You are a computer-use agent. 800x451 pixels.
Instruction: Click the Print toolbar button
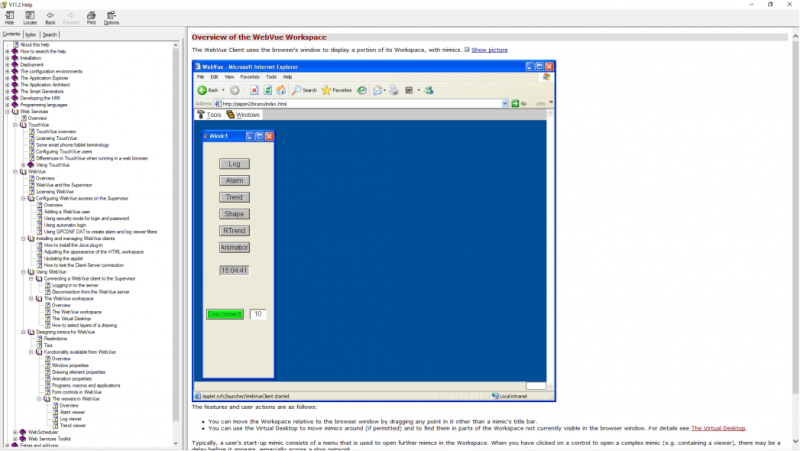(91, 18)
